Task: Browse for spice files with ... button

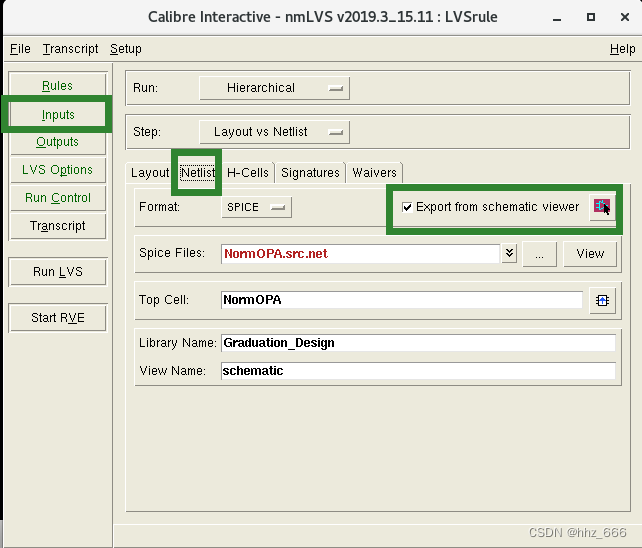Action: pos(539,254)
